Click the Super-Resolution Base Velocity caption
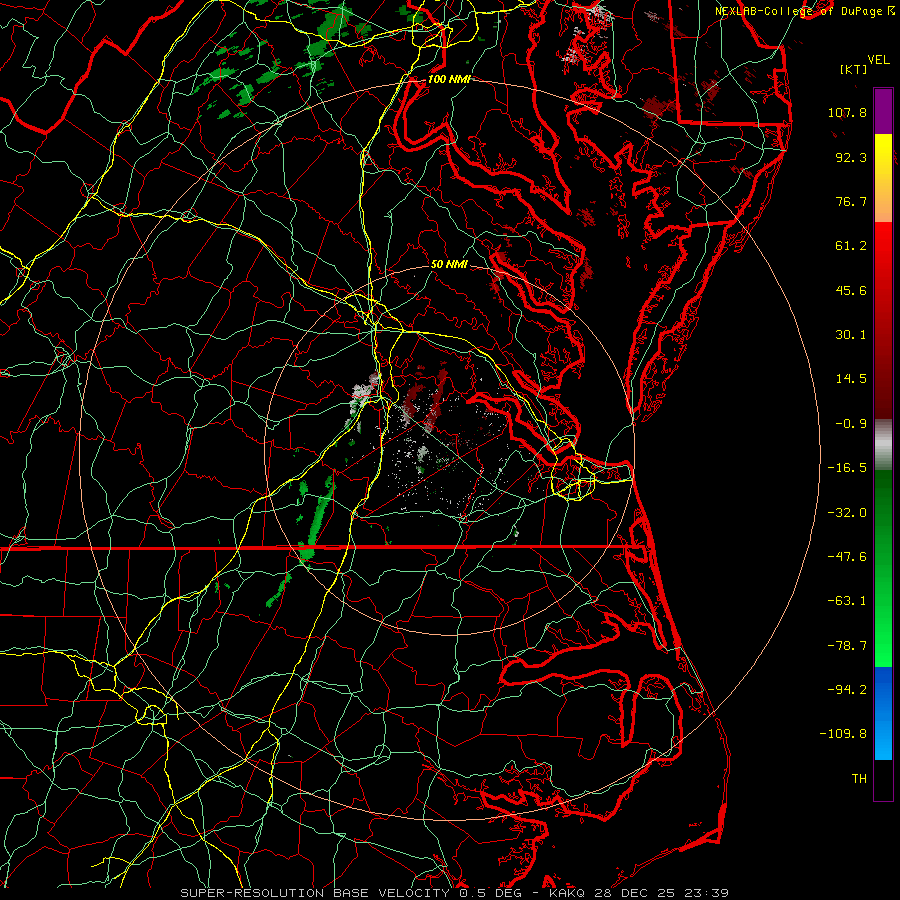Viewport: 900px width, 900px height. pos(455,893)
